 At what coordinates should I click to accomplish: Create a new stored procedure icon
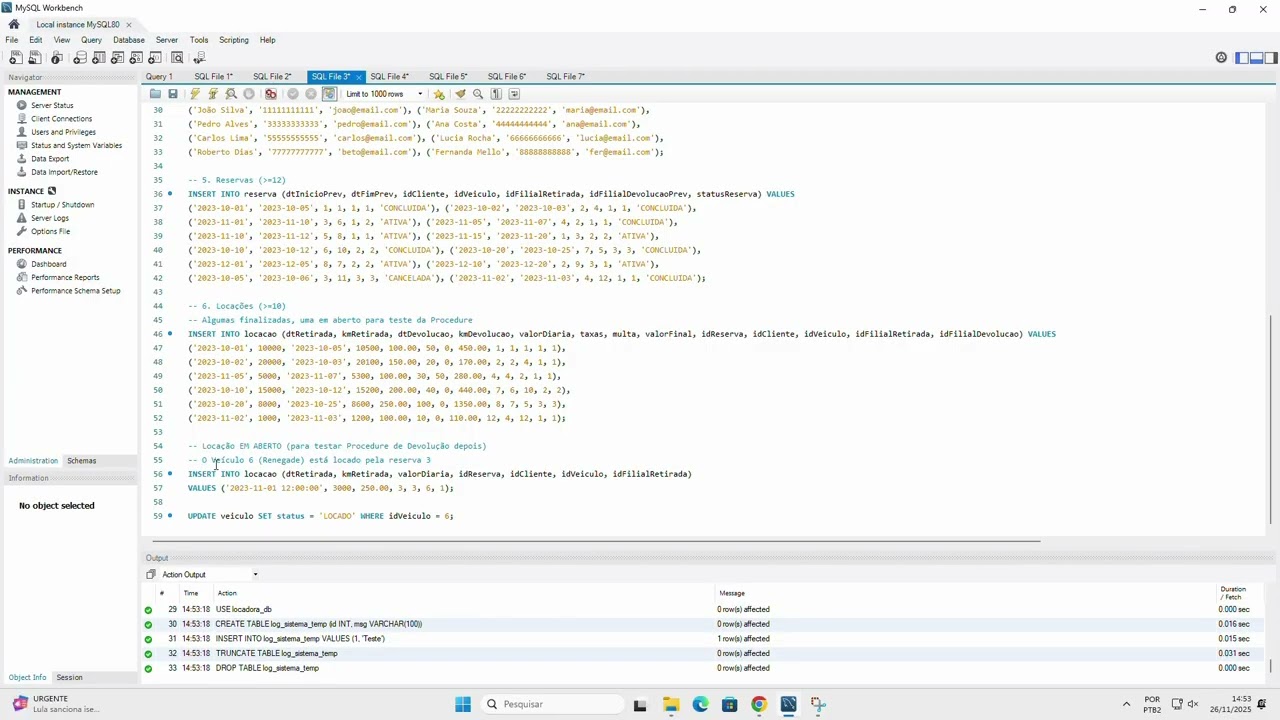click(x=138, y=58)
